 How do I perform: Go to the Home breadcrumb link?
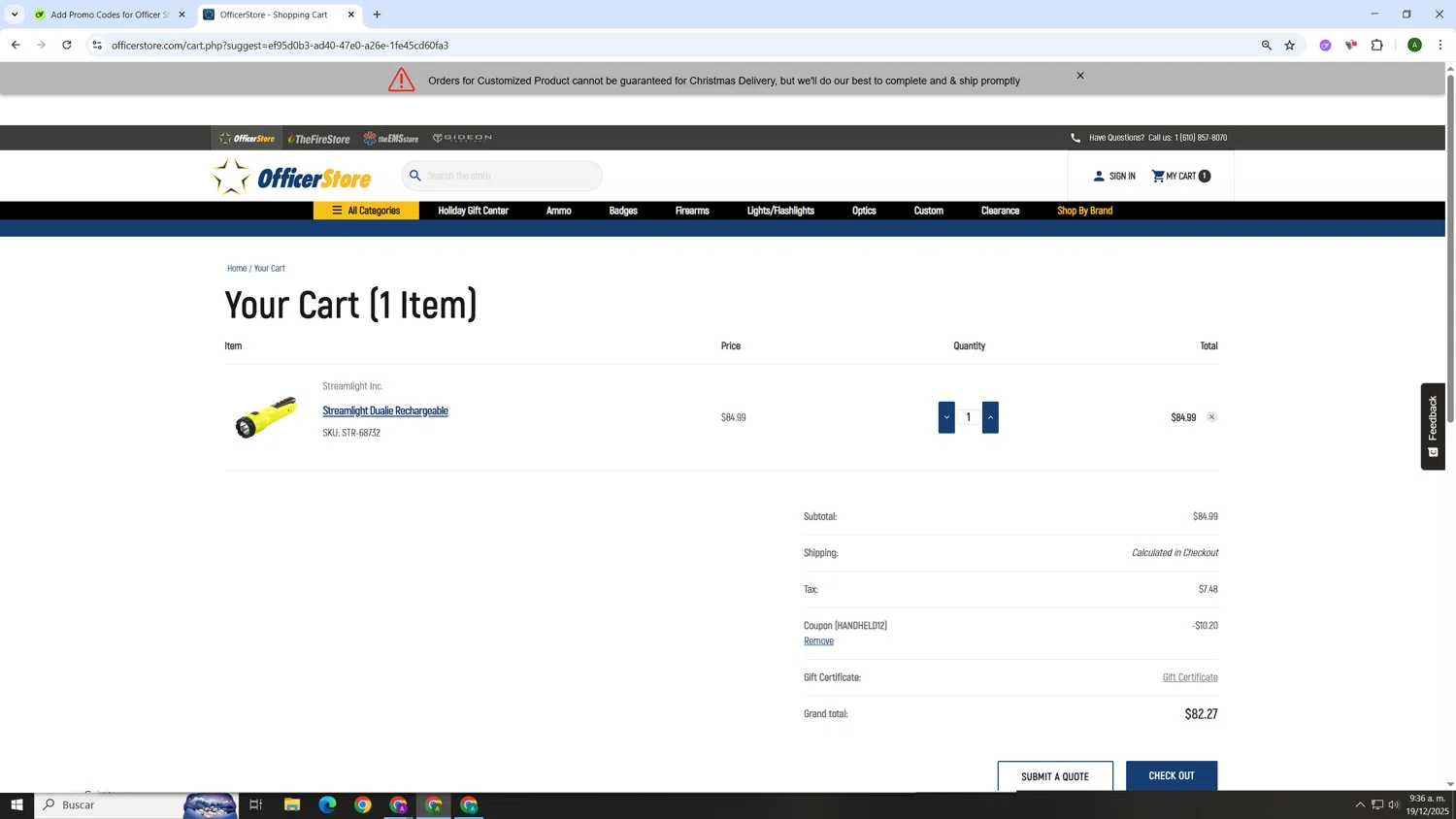point(237,268)
